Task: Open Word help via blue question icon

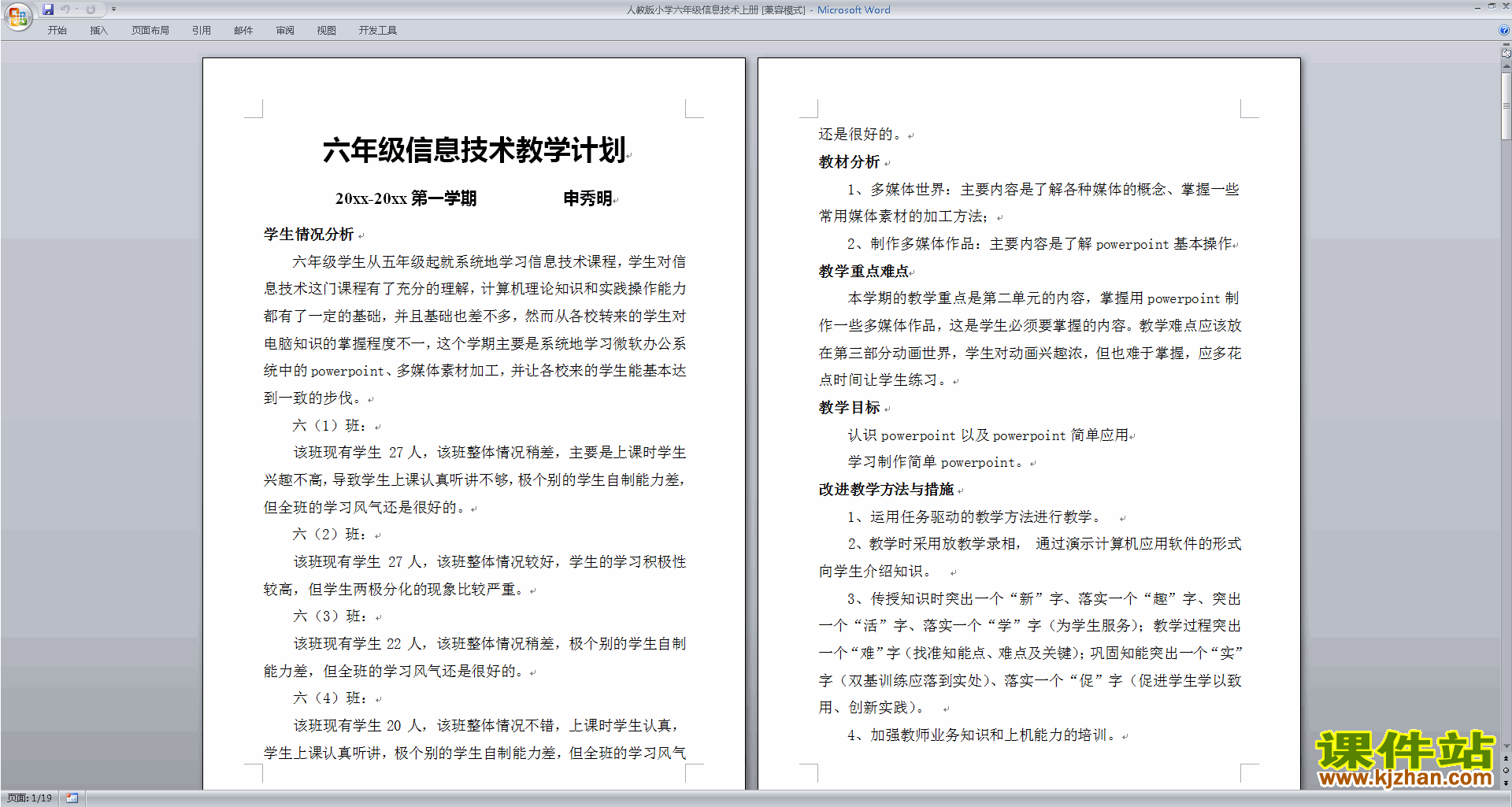Action: point(1504,31)
